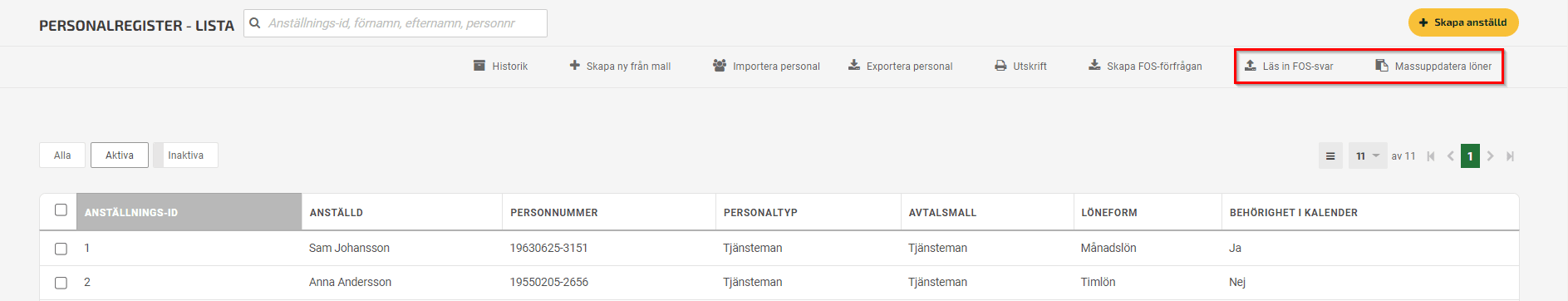
Task: Open the column list menu icon
Action: (1330, 155)
